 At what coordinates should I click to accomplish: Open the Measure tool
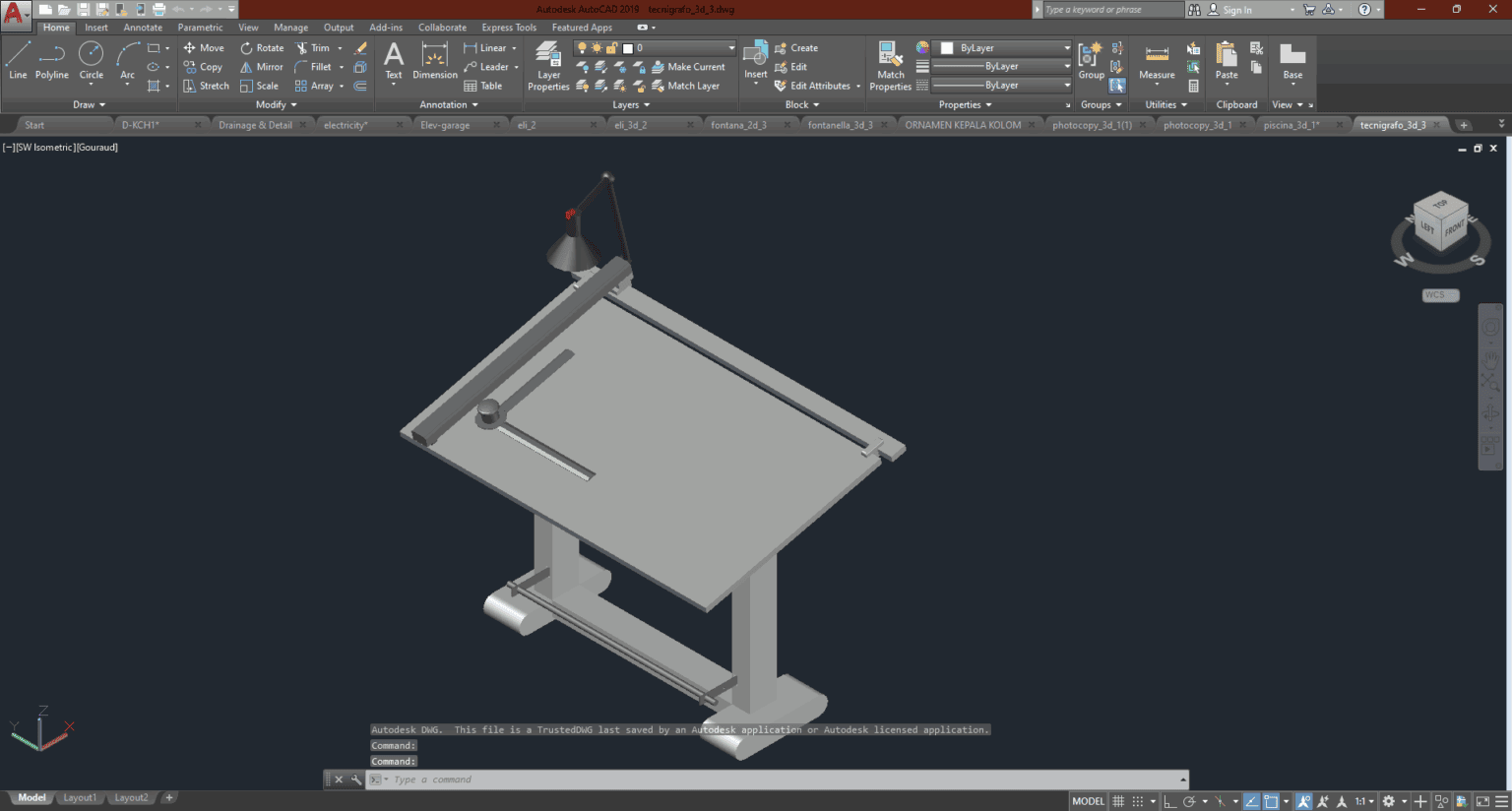point(1156,61)
